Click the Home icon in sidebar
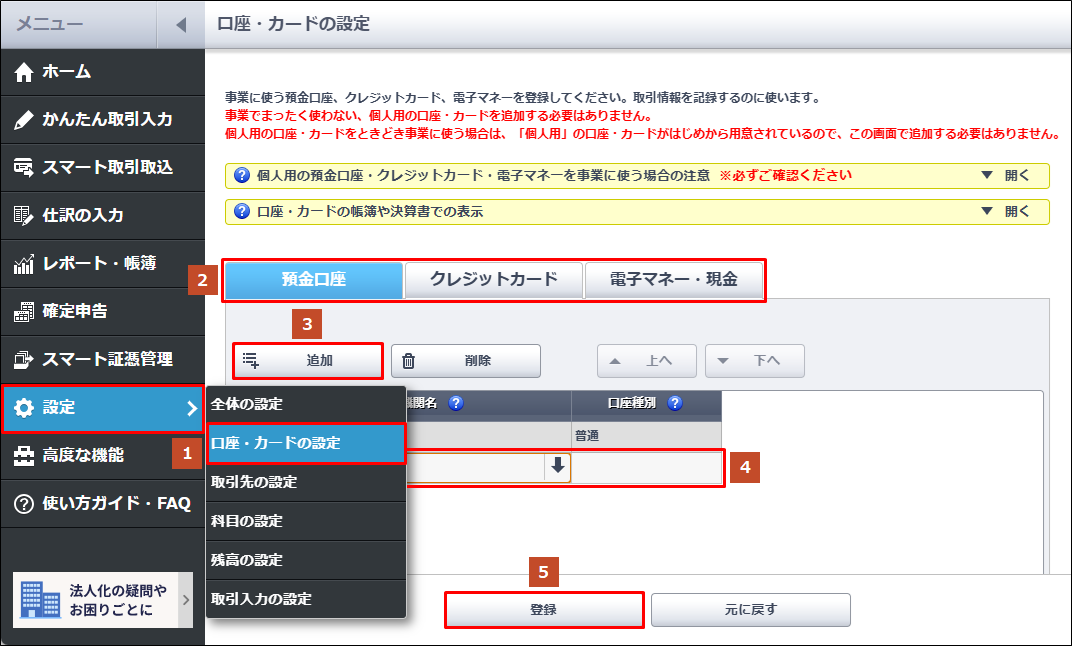 (x=25, y=72)
